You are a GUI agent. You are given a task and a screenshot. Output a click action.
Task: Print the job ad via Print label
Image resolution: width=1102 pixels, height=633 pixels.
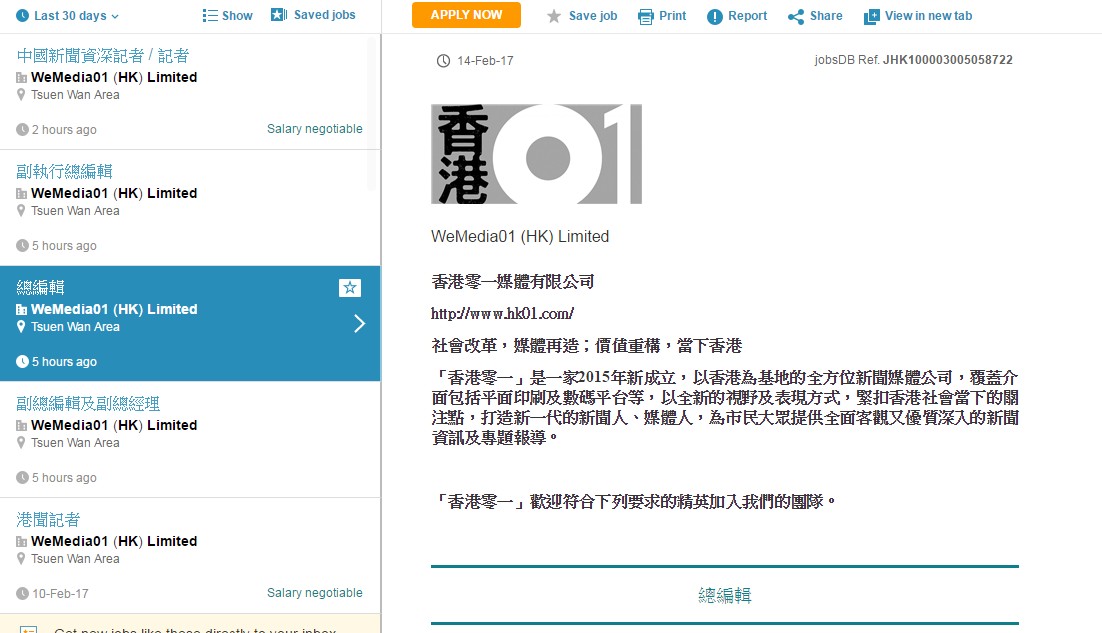(673, 15)
